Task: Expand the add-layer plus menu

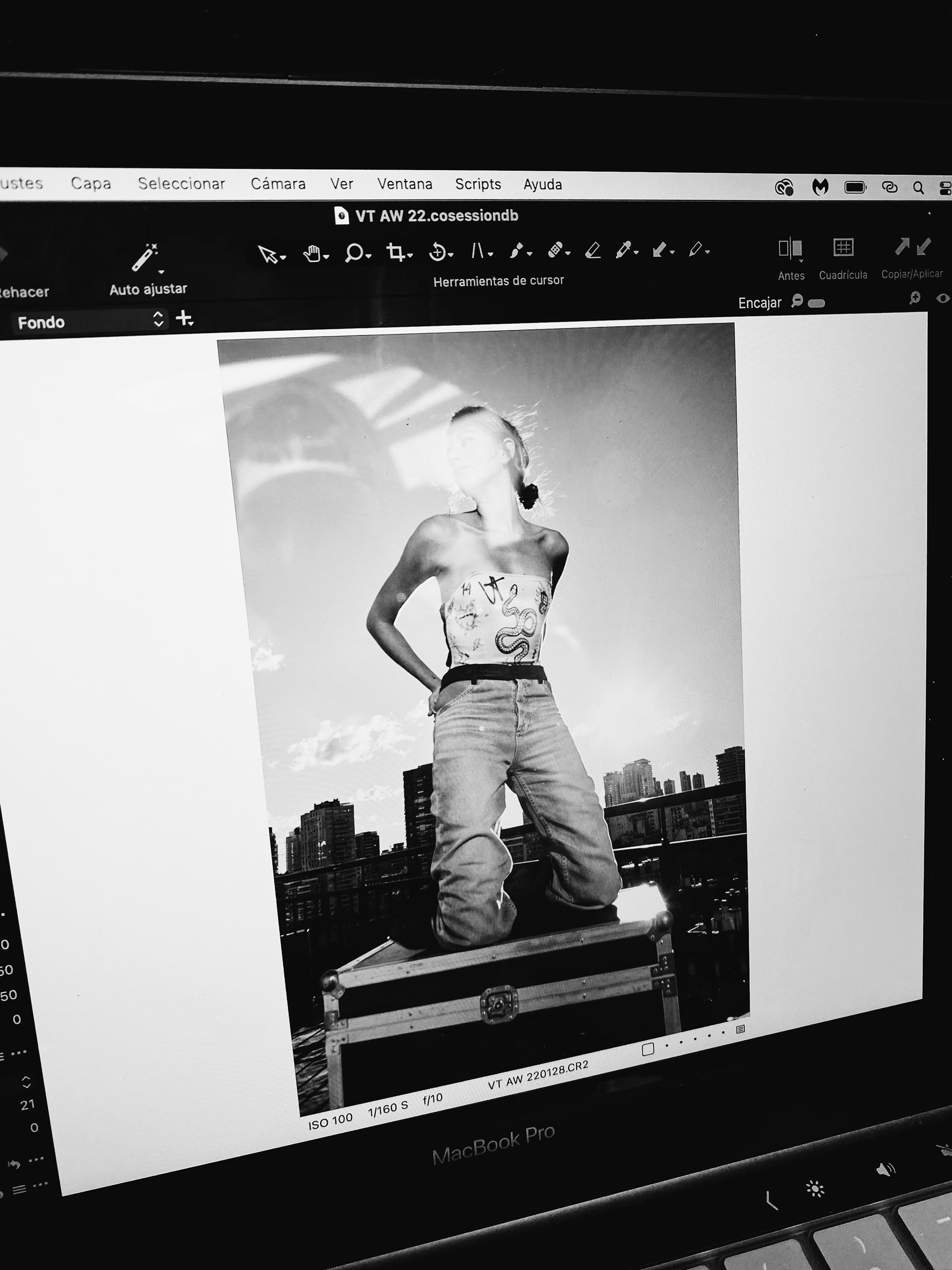Action: click(x=185, y=318)
